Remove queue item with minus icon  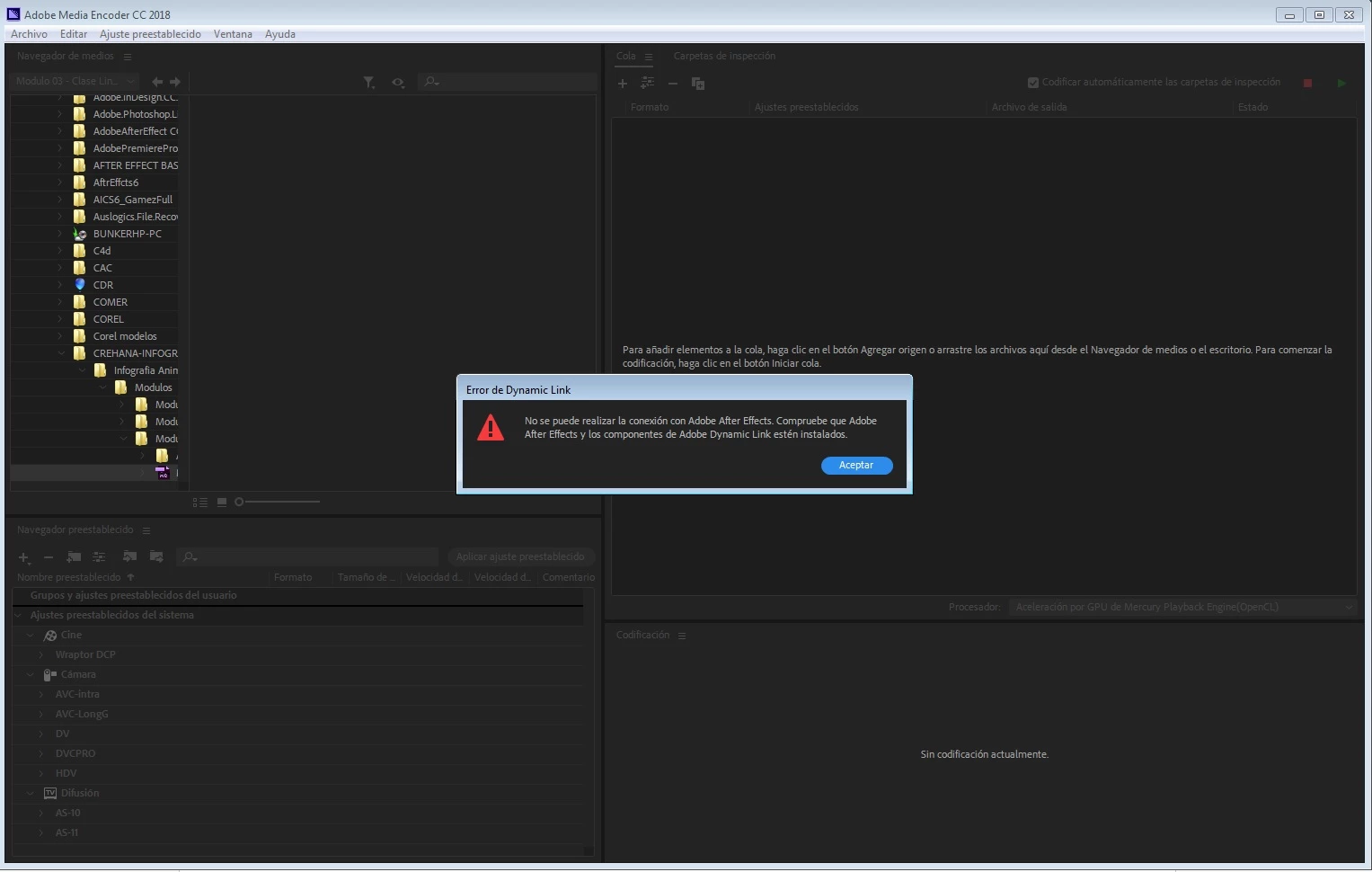tap(672, 84)
